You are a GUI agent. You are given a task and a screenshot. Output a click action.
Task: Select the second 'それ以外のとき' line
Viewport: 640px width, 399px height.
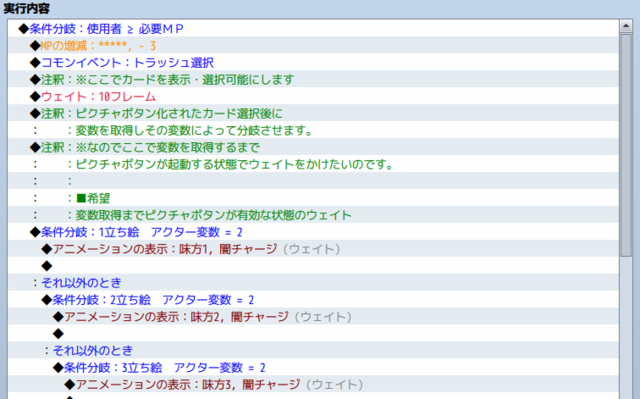click(313, 350)
